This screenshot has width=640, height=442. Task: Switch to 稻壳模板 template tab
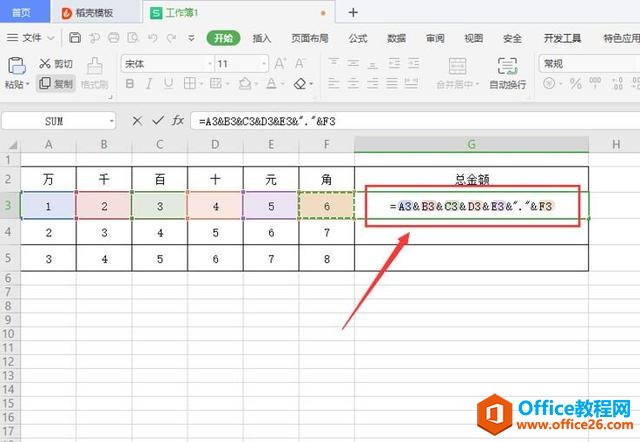pos(94,13)
